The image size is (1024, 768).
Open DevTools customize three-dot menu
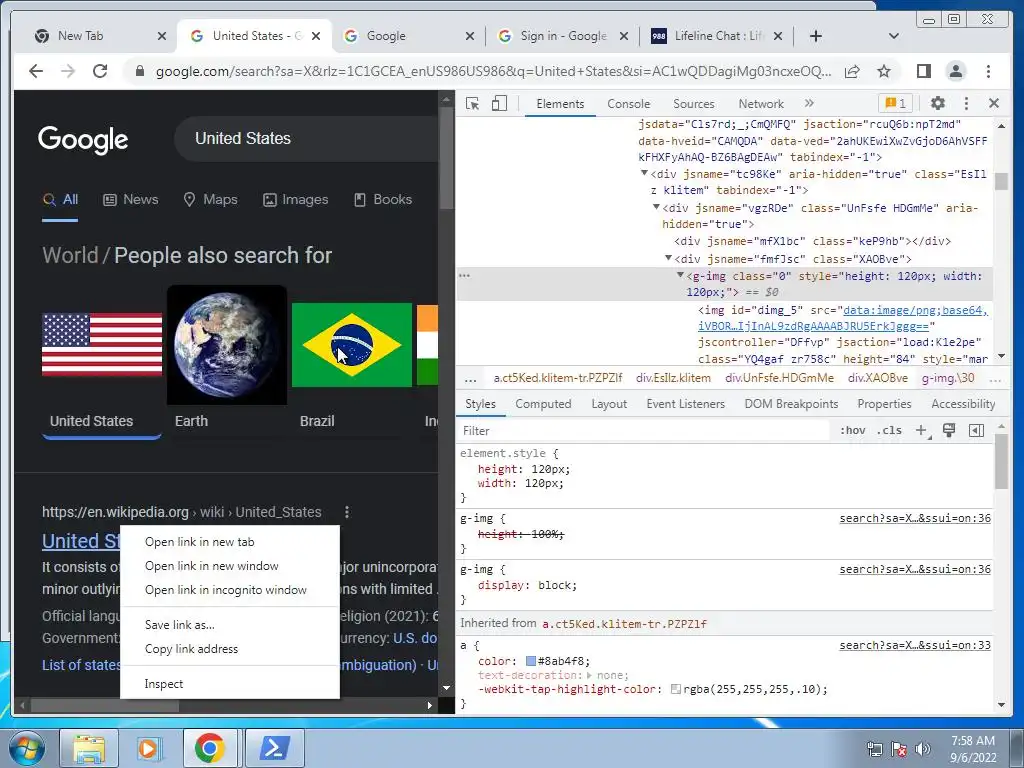[x=967, y=103]
